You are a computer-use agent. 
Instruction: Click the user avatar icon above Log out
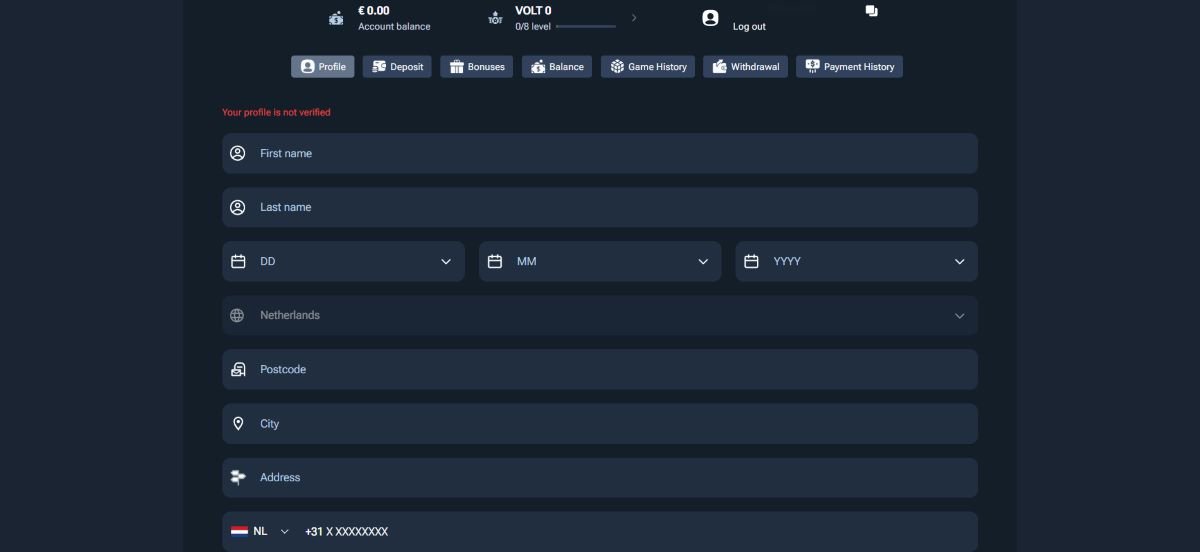click(x=710, y=18)
